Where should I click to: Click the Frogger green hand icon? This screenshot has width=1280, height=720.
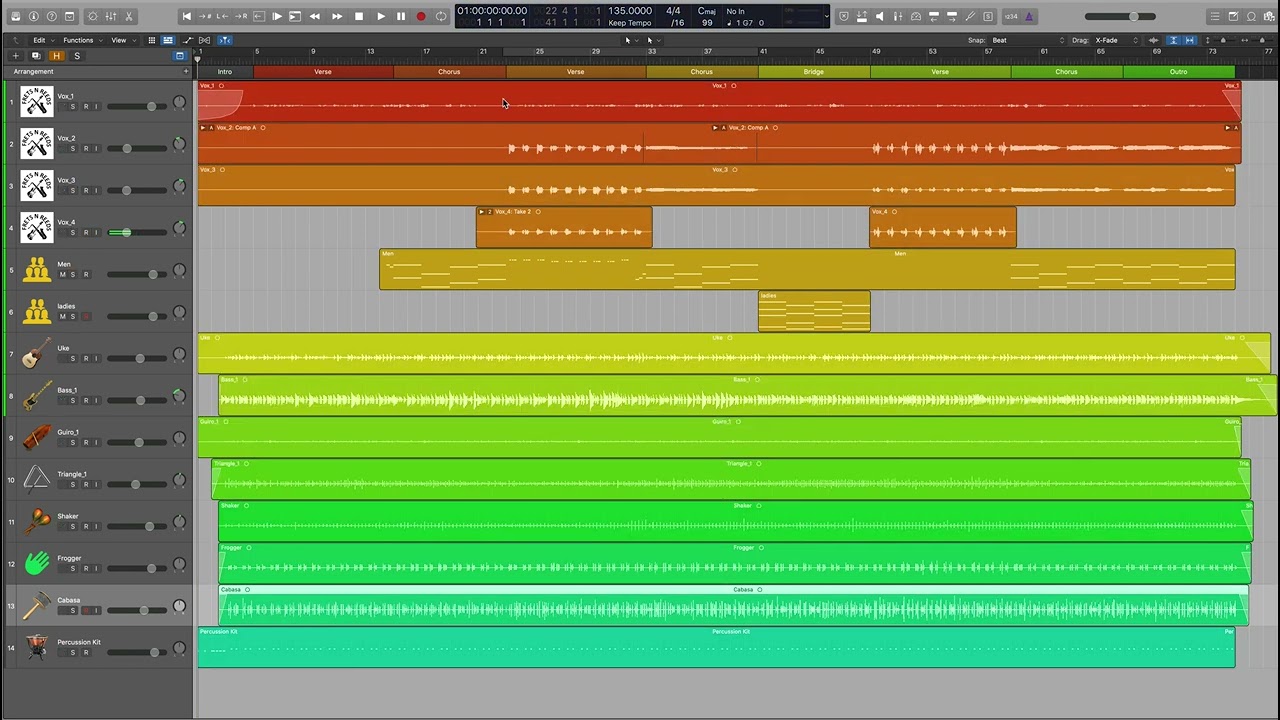[x=37, y=564]
